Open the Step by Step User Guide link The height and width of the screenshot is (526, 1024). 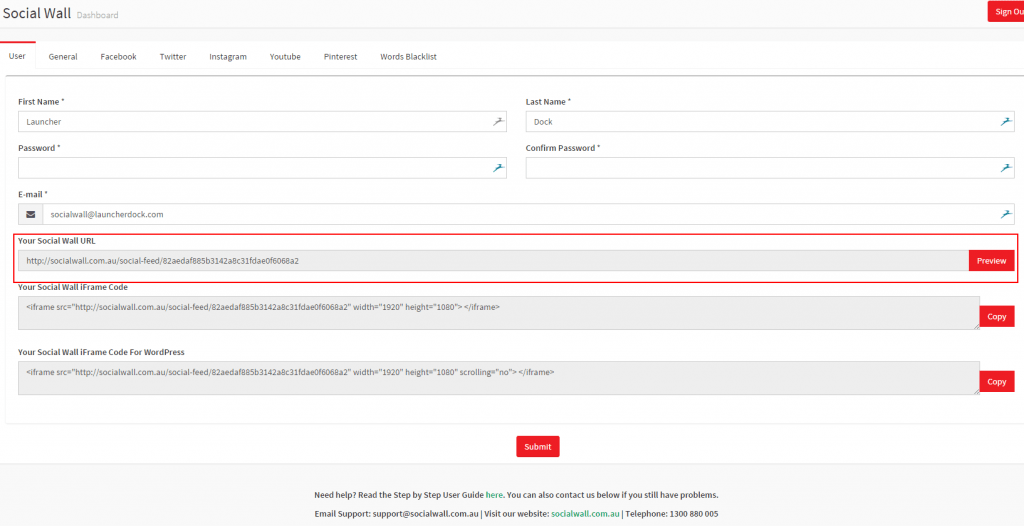point(494,495)
